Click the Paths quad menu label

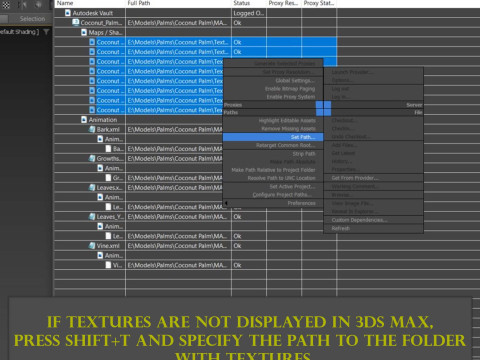point(231,112)
